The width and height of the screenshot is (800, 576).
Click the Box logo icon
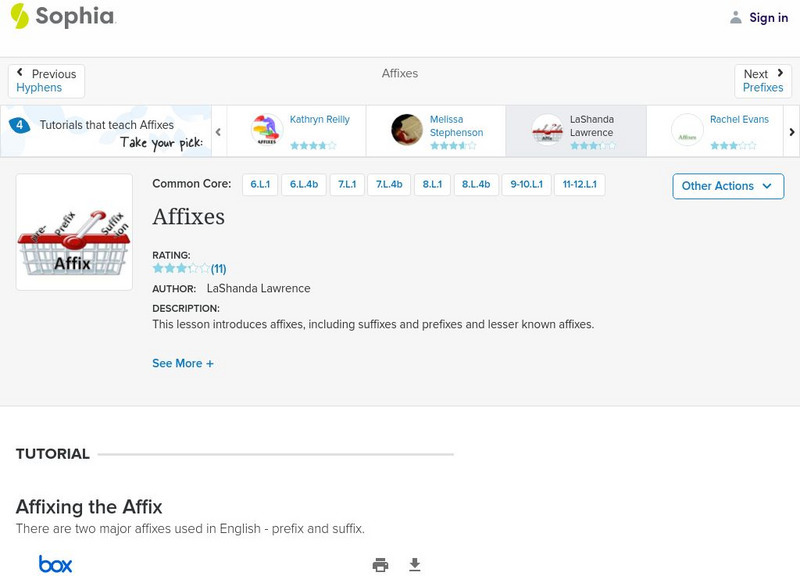tap(56, 565)
